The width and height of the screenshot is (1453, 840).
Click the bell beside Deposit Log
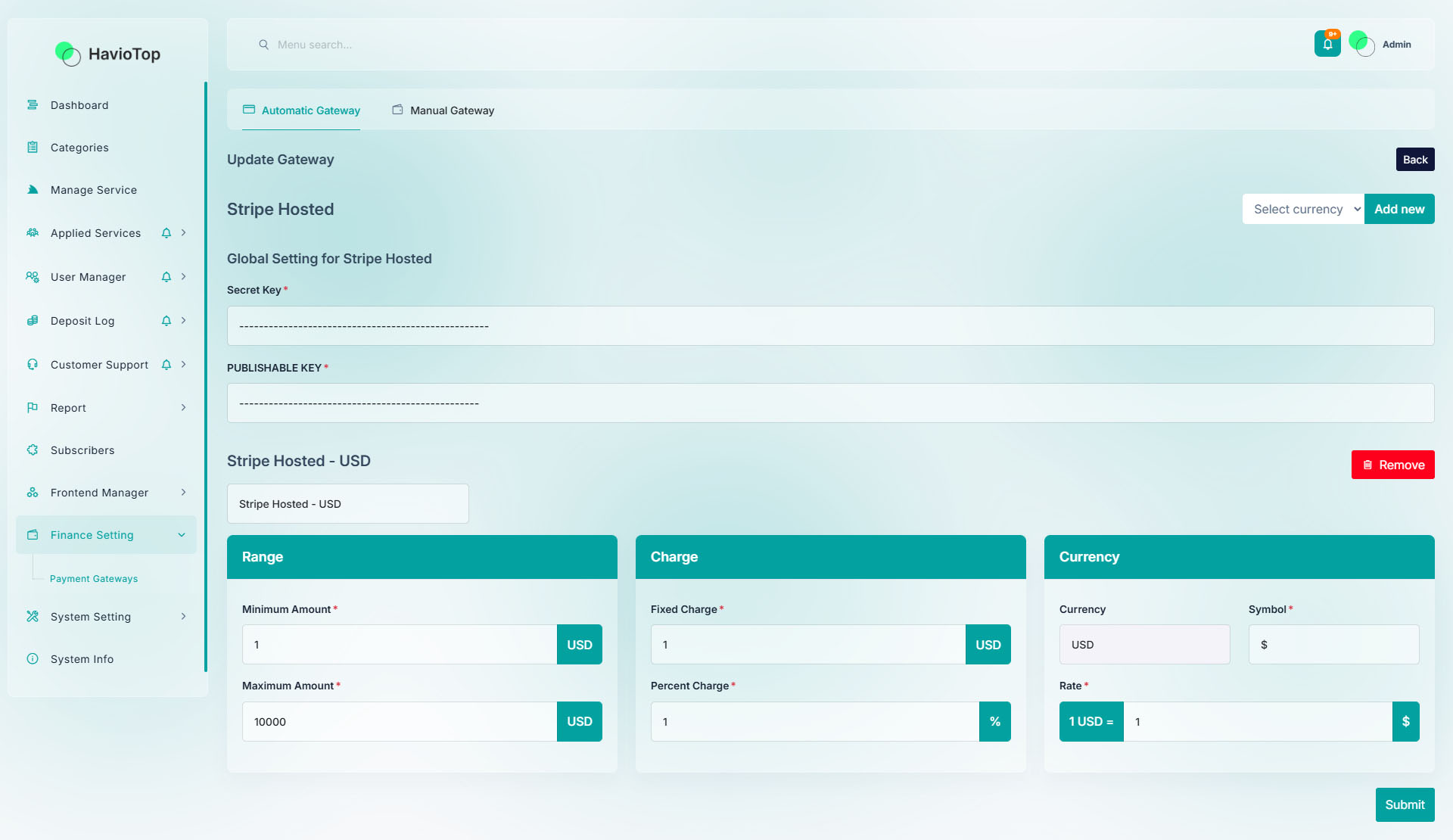[x=166, y=321]
